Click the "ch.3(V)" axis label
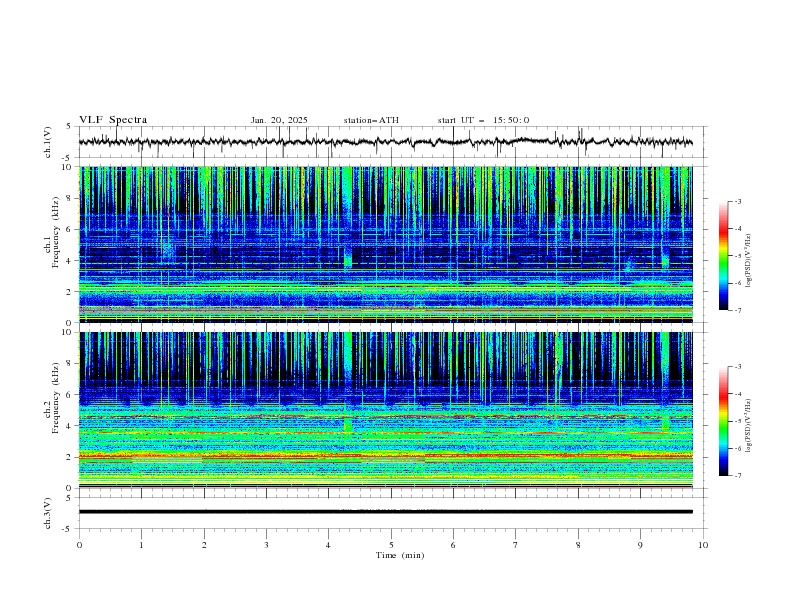Screen dimensions: 792x612 click(x=48, y=513)
